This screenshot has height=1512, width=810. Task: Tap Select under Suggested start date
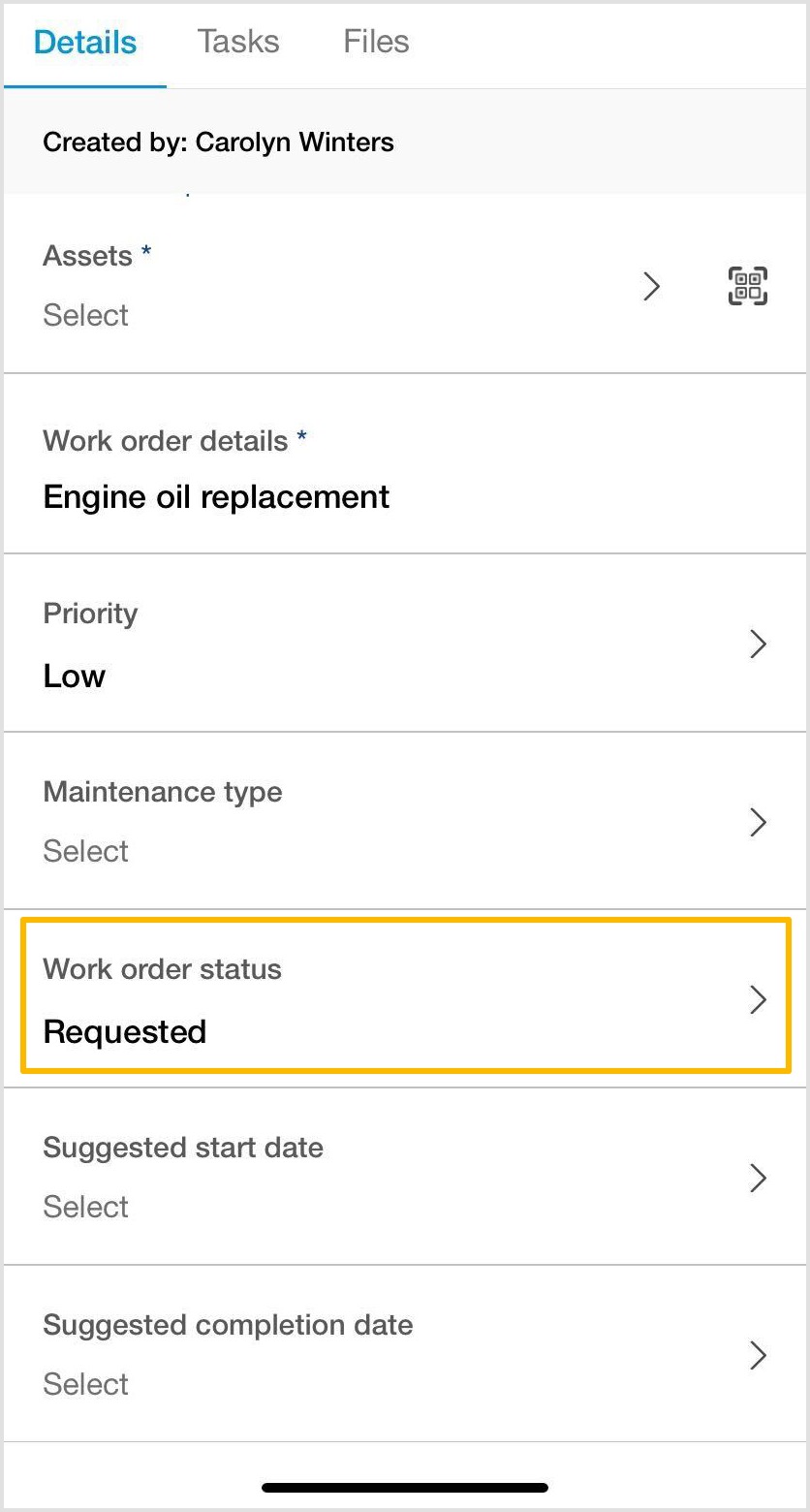point(85,1207)
